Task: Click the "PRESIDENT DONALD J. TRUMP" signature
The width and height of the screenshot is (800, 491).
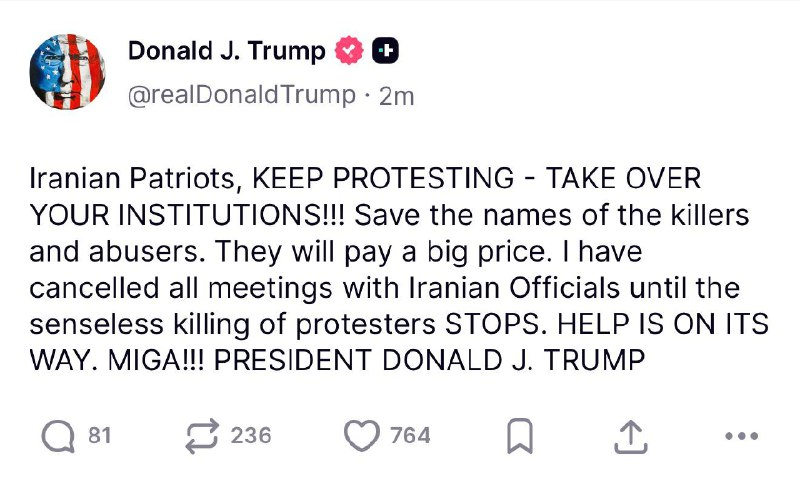Action: [430, 358]
